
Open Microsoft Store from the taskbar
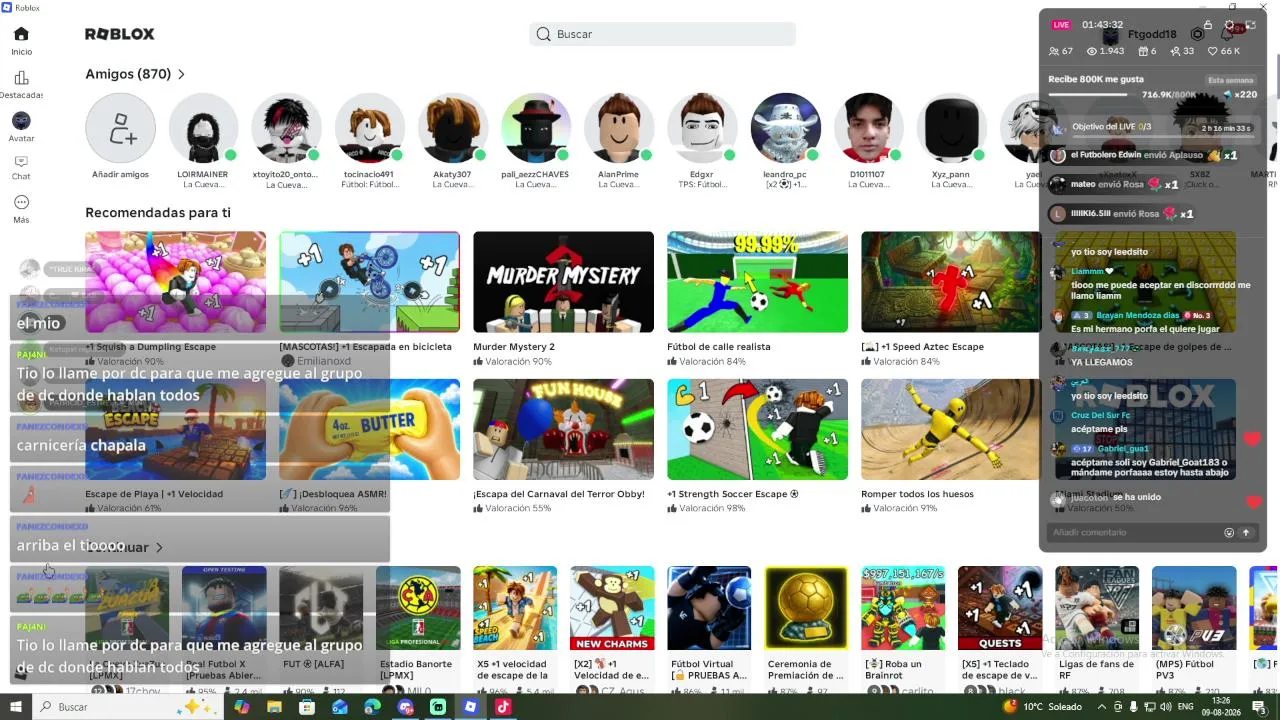[x=307, y=707]
